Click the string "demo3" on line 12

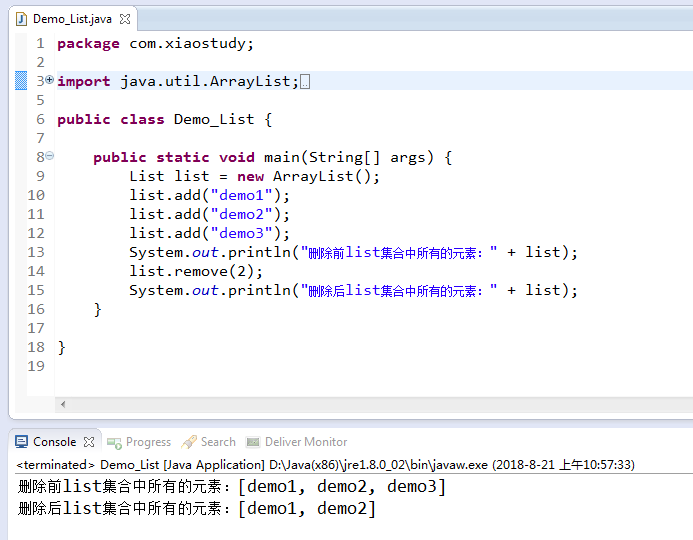click(x=241, y=233)
